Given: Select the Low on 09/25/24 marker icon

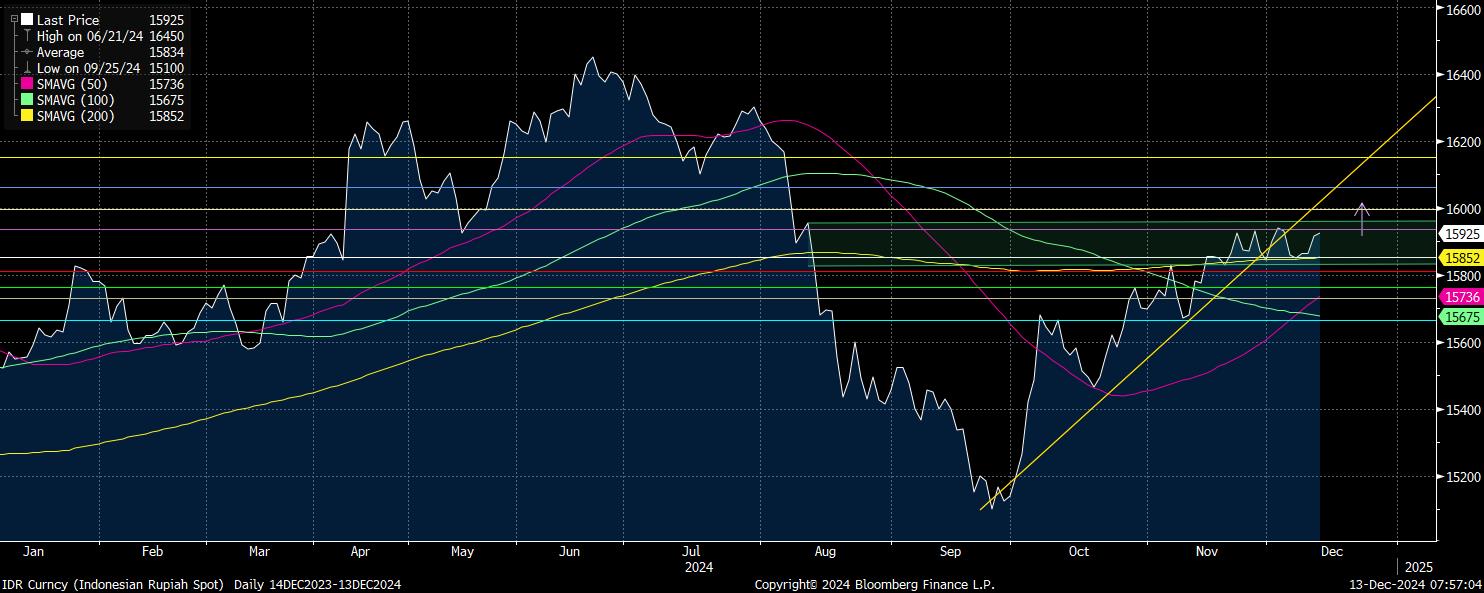Looking at the screenshot, I should [x=27, y=68].
